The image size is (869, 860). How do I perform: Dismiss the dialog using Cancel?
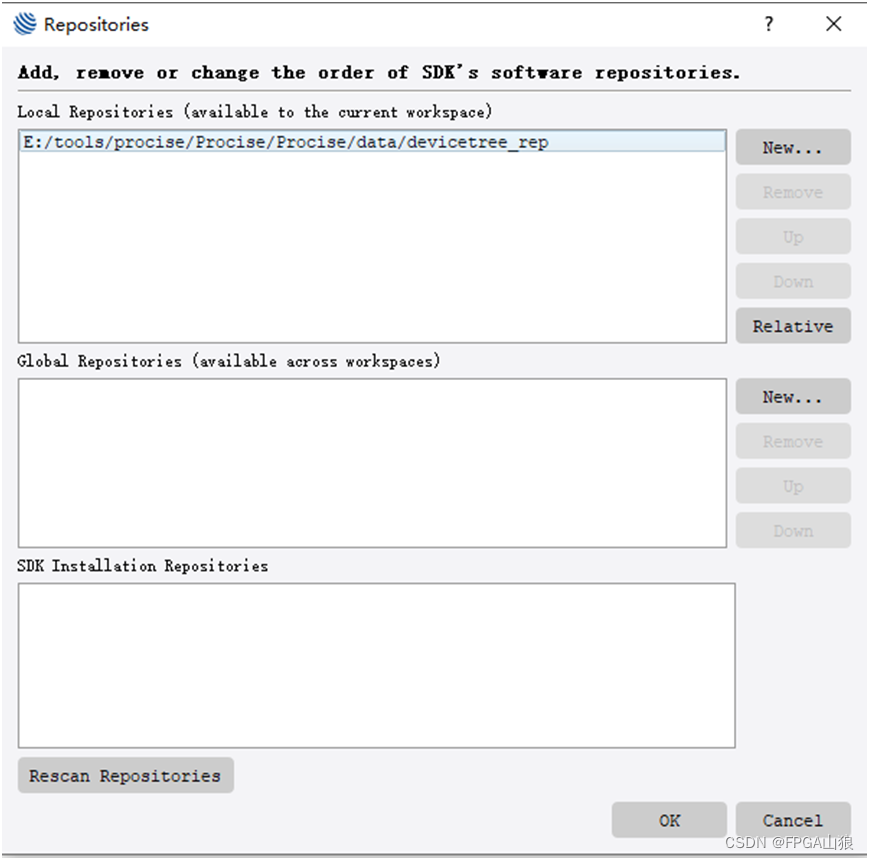click(792, 819)
